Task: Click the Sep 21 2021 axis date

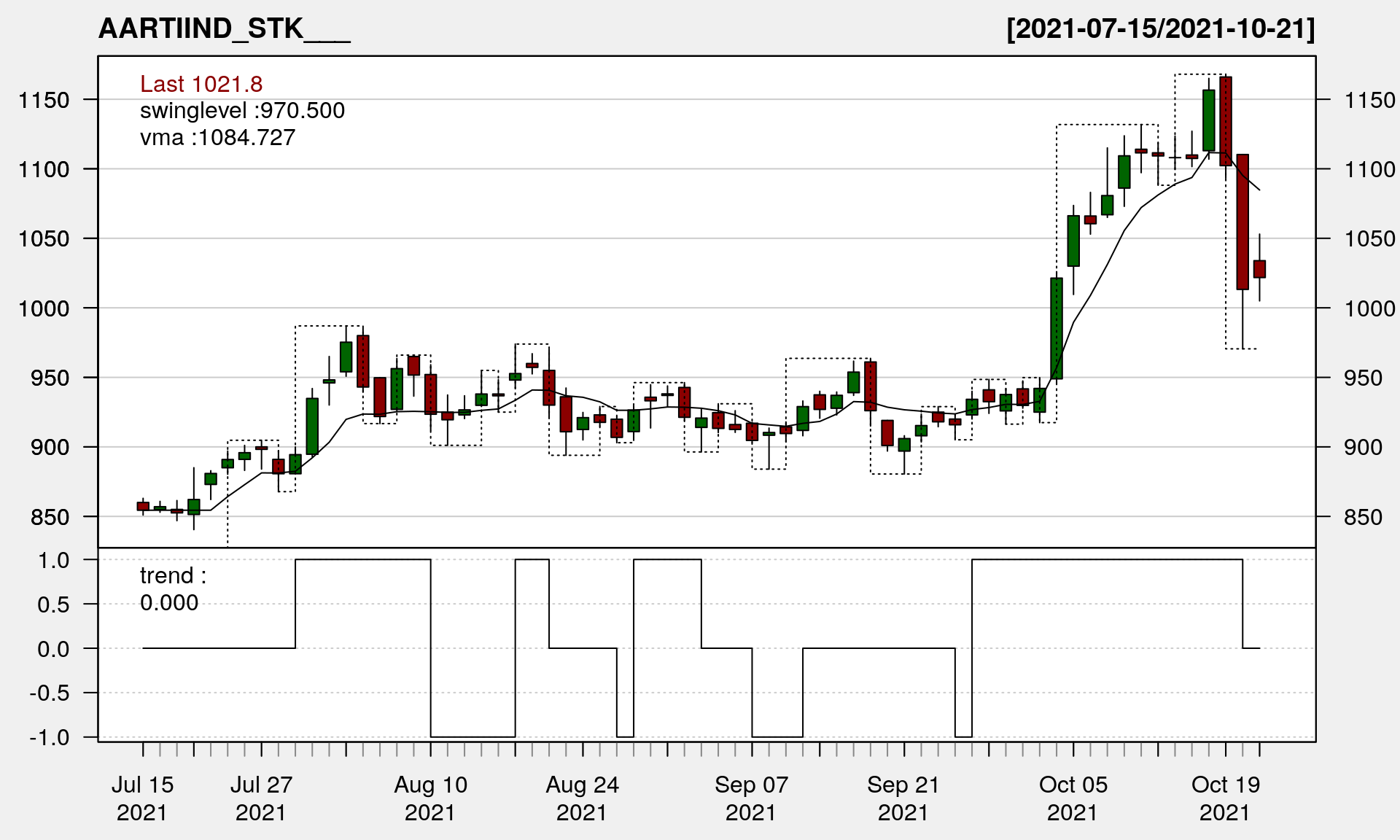Action: (903, 798)
